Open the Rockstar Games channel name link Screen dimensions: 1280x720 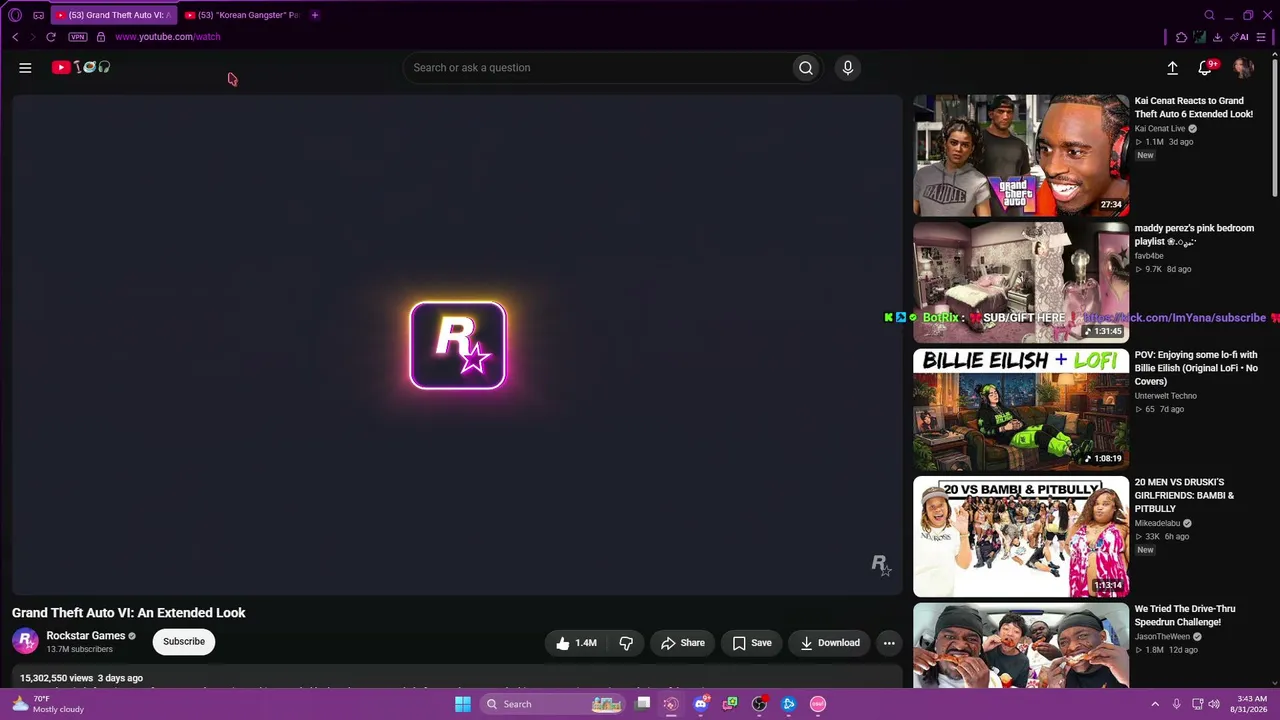coord(86,636)
